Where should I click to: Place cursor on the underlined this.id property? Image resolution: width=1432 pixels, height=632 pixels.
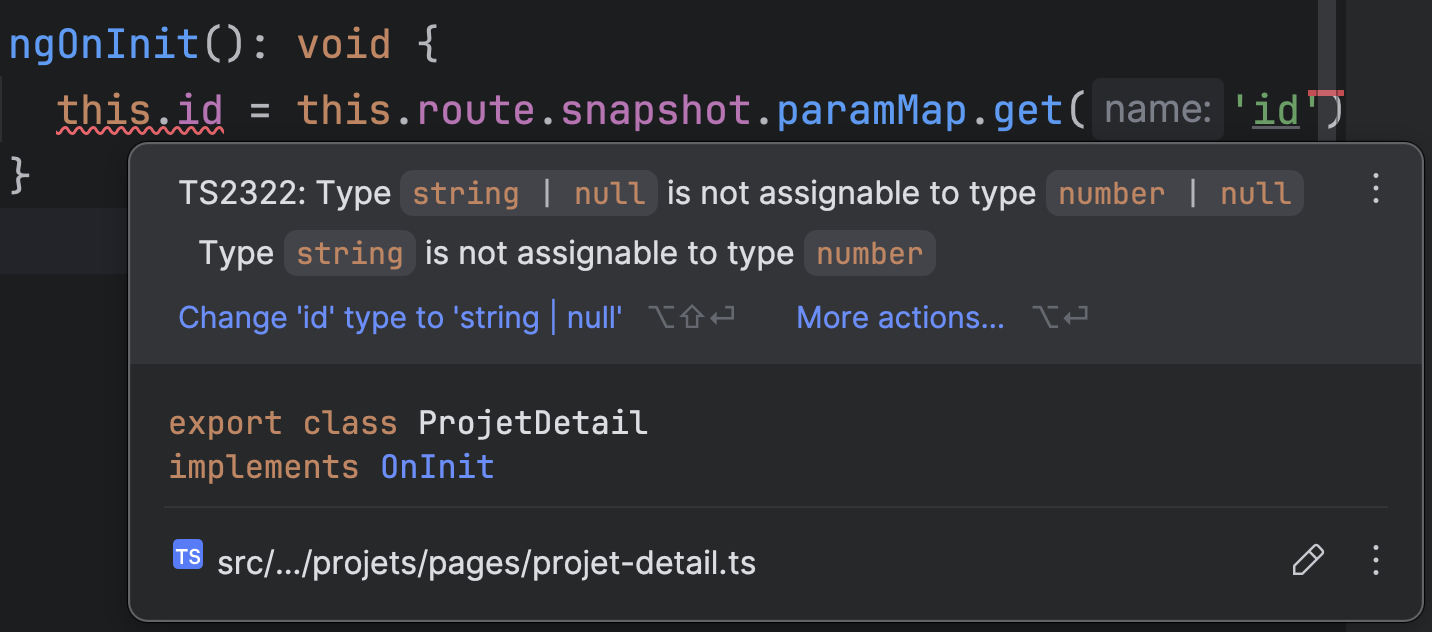coord(199,110)
